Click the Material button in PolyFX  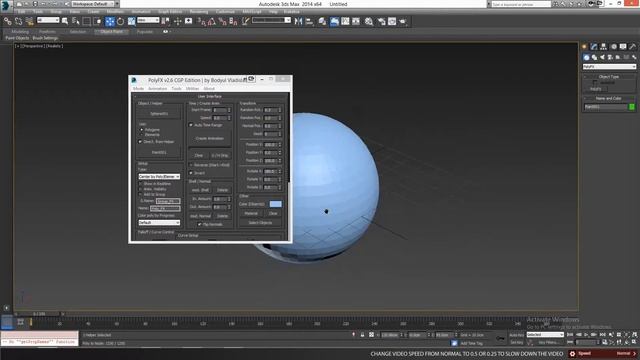pos(251,213)
